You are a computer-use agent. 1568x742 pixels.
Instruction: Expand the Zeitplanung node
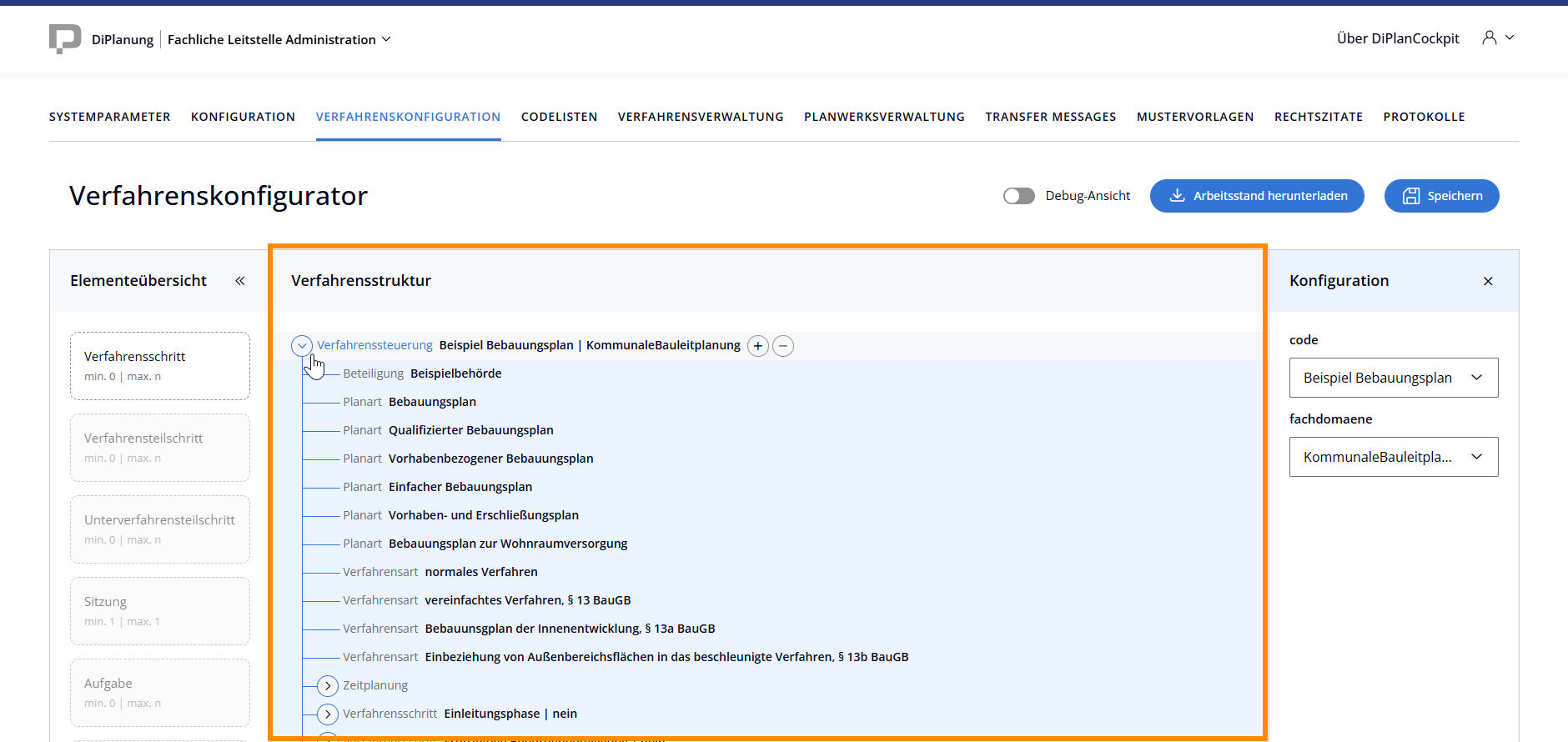pos(328,685)
